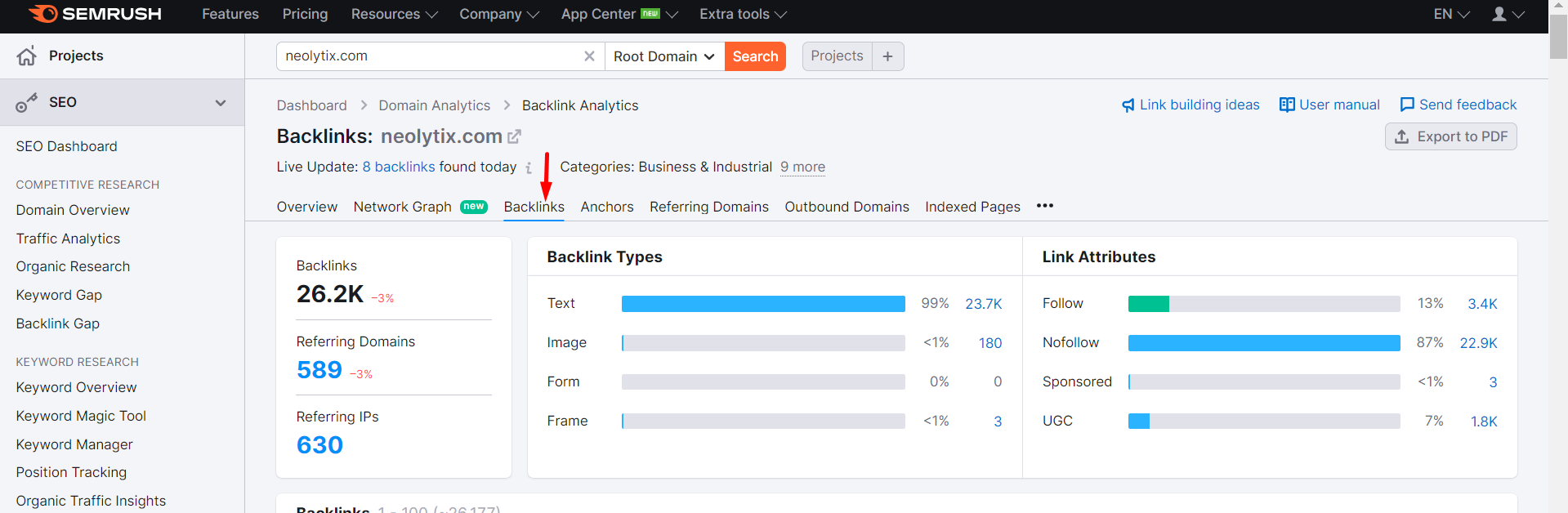Image resolution: width=1568 pixels, height=513 pixels.
Task: Expand the 9 more categories link
Action: pos(802,167)
